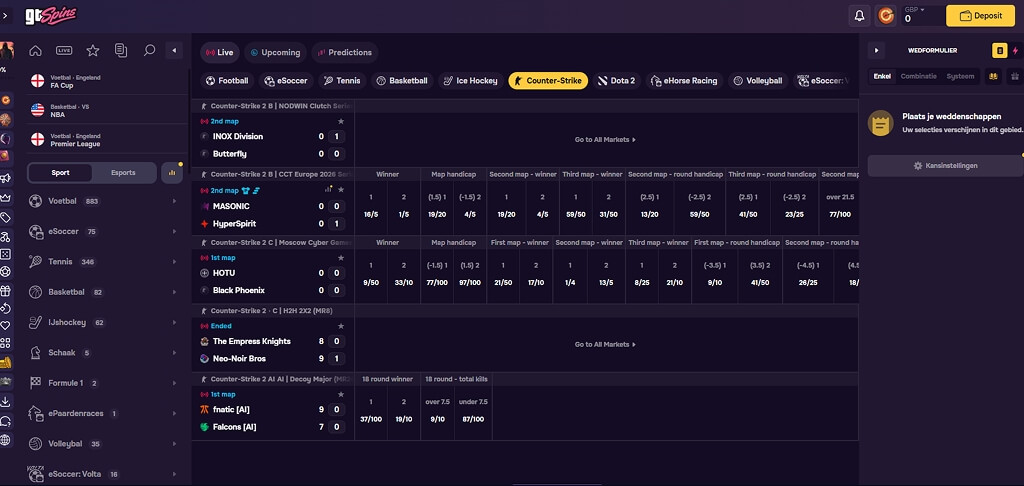Filter by Football chip

click(x=227, y=81)
